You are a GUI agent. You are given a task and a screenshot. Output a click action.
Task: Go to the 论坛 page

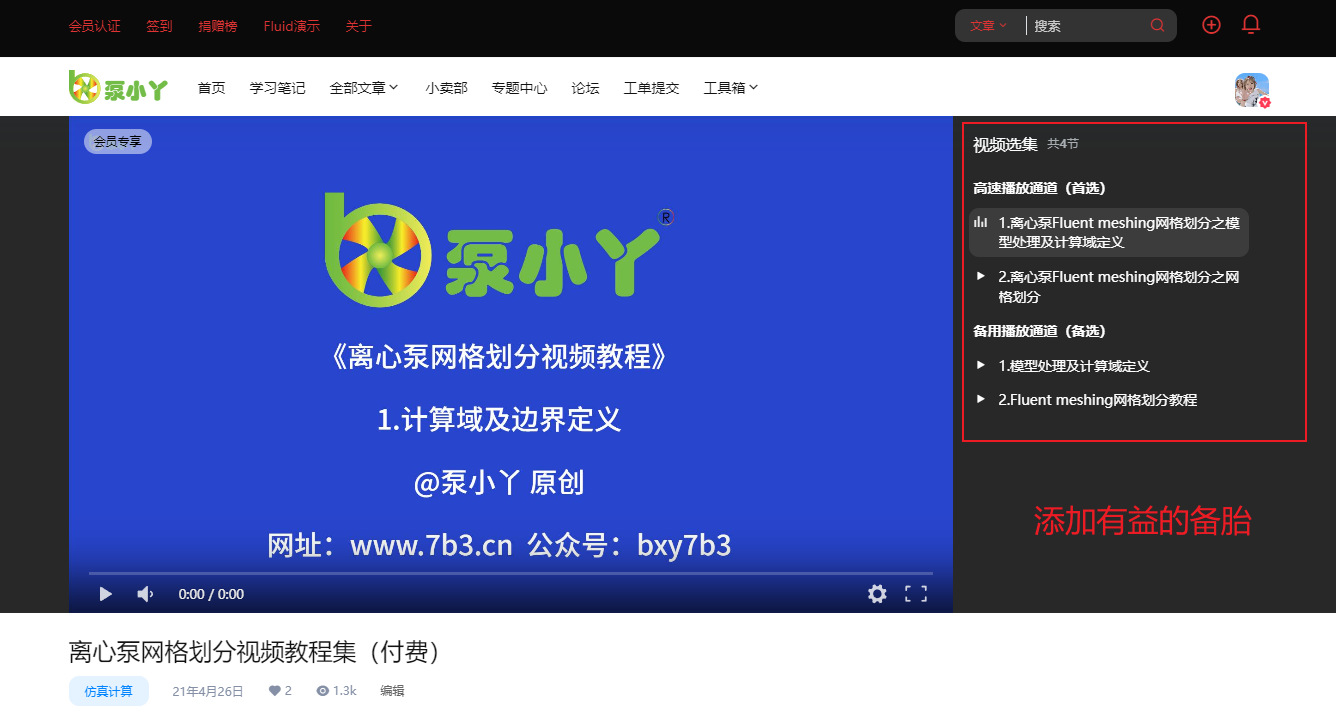(585, 88)
